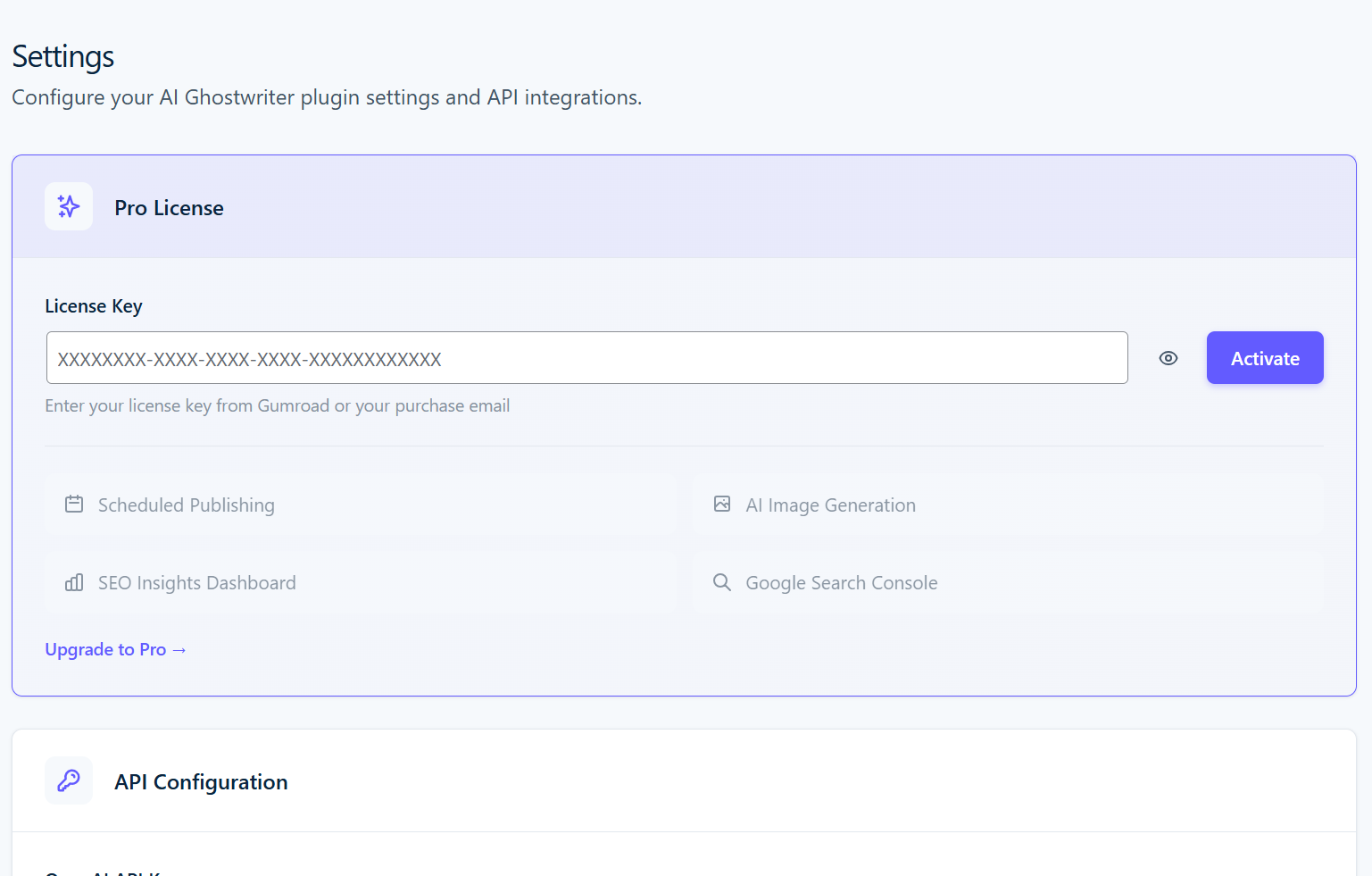
Task: Toggle license key visibility eye icon
Action: [x=1168, y=358]
